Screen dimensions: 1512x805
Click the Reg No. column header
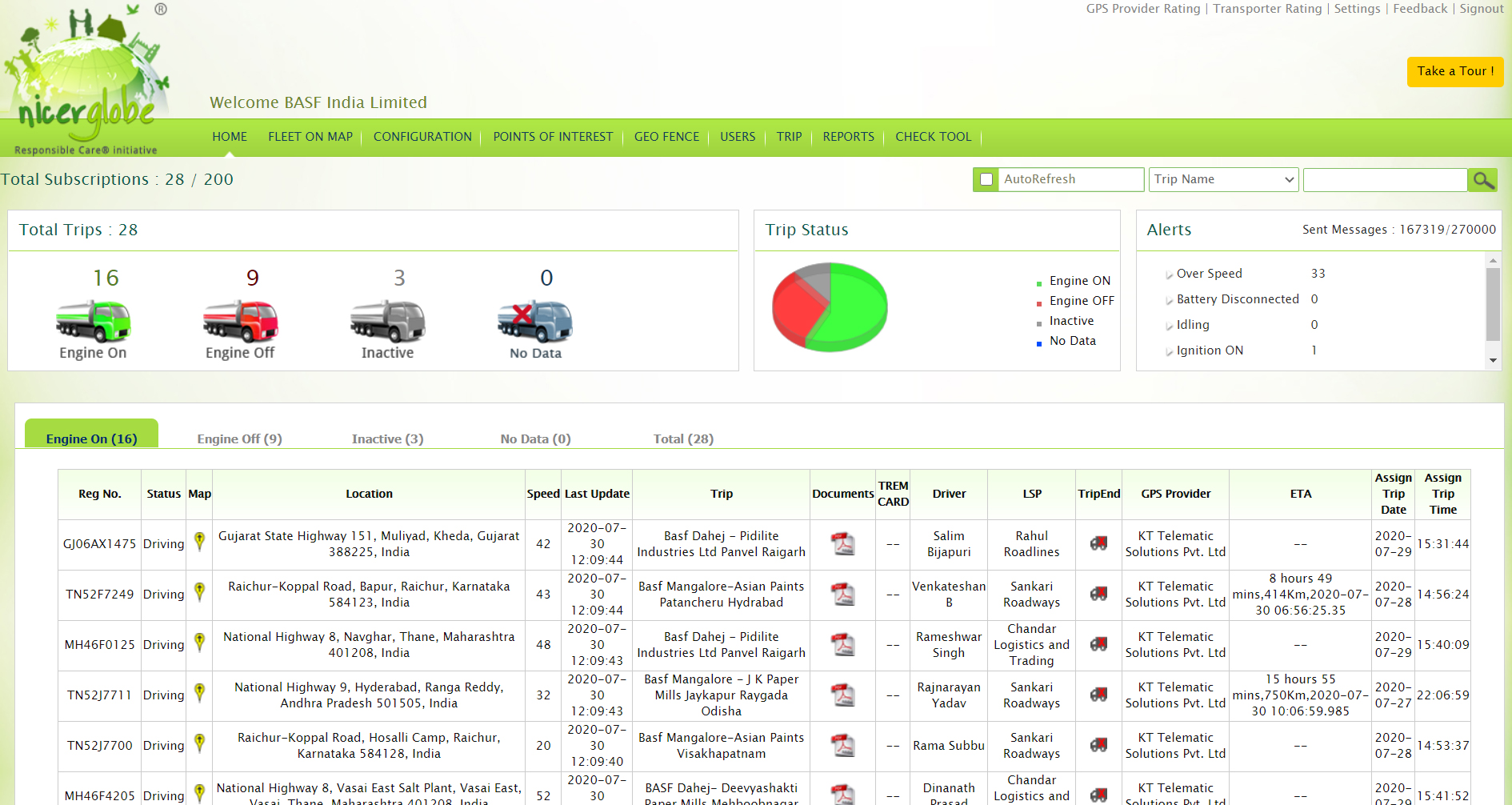click(100, 494)
